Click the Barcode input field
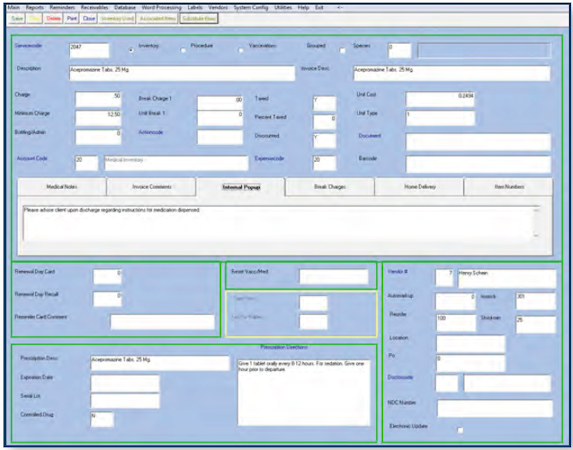 point(478,164)
